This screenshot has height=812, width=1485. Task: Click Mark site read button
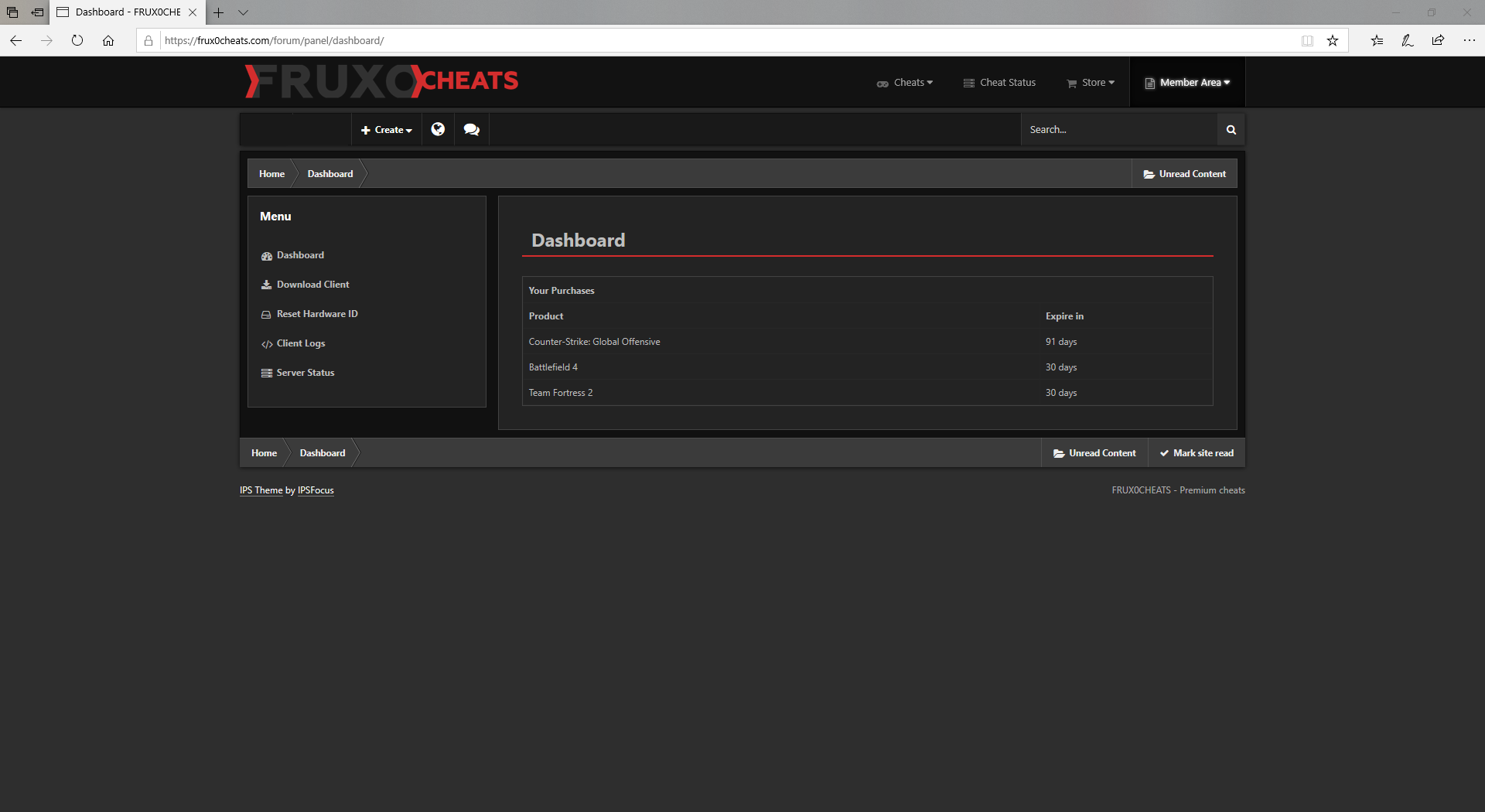1197,453
